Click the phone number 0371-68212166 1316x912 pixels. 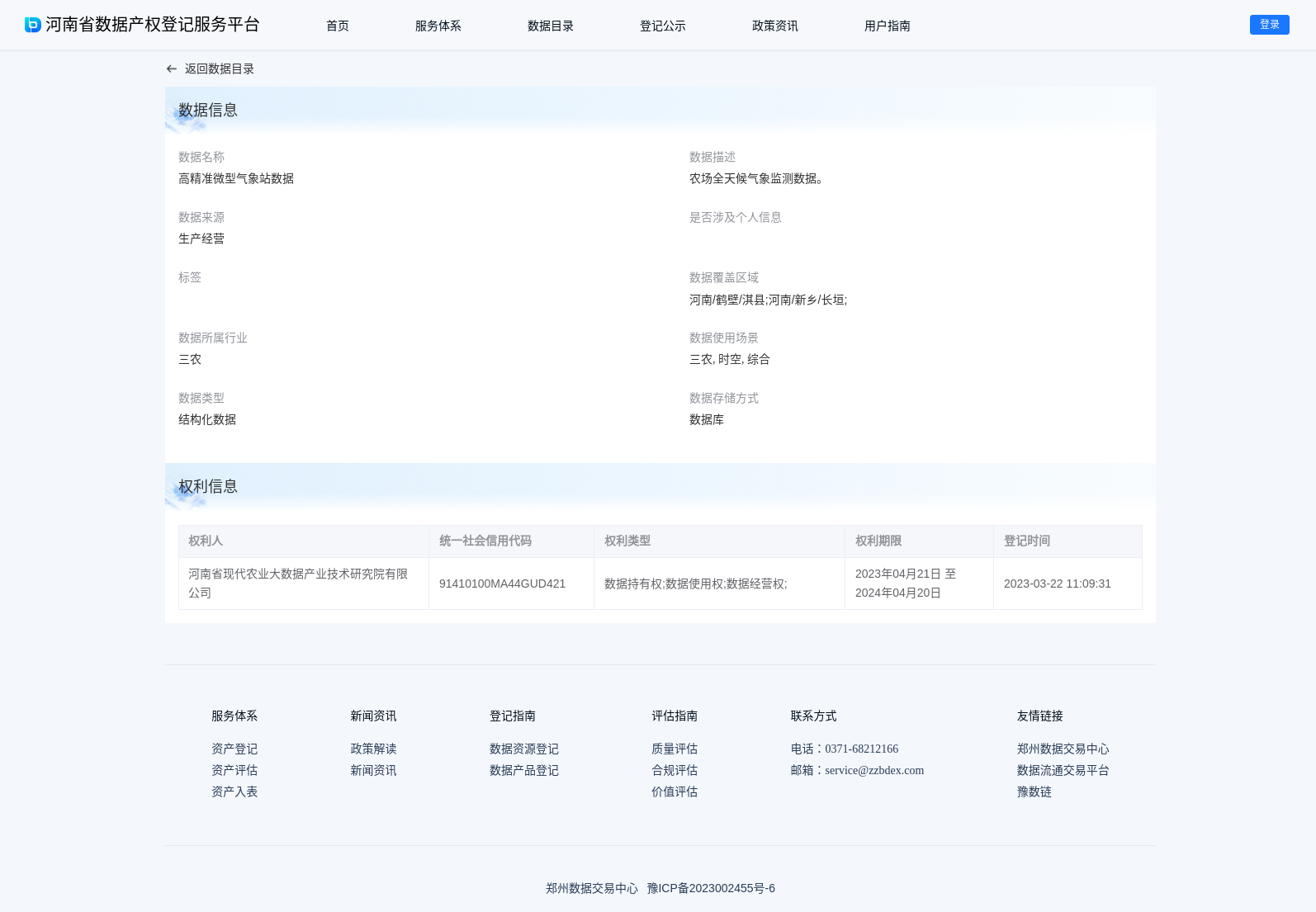[x=861, y=749]
